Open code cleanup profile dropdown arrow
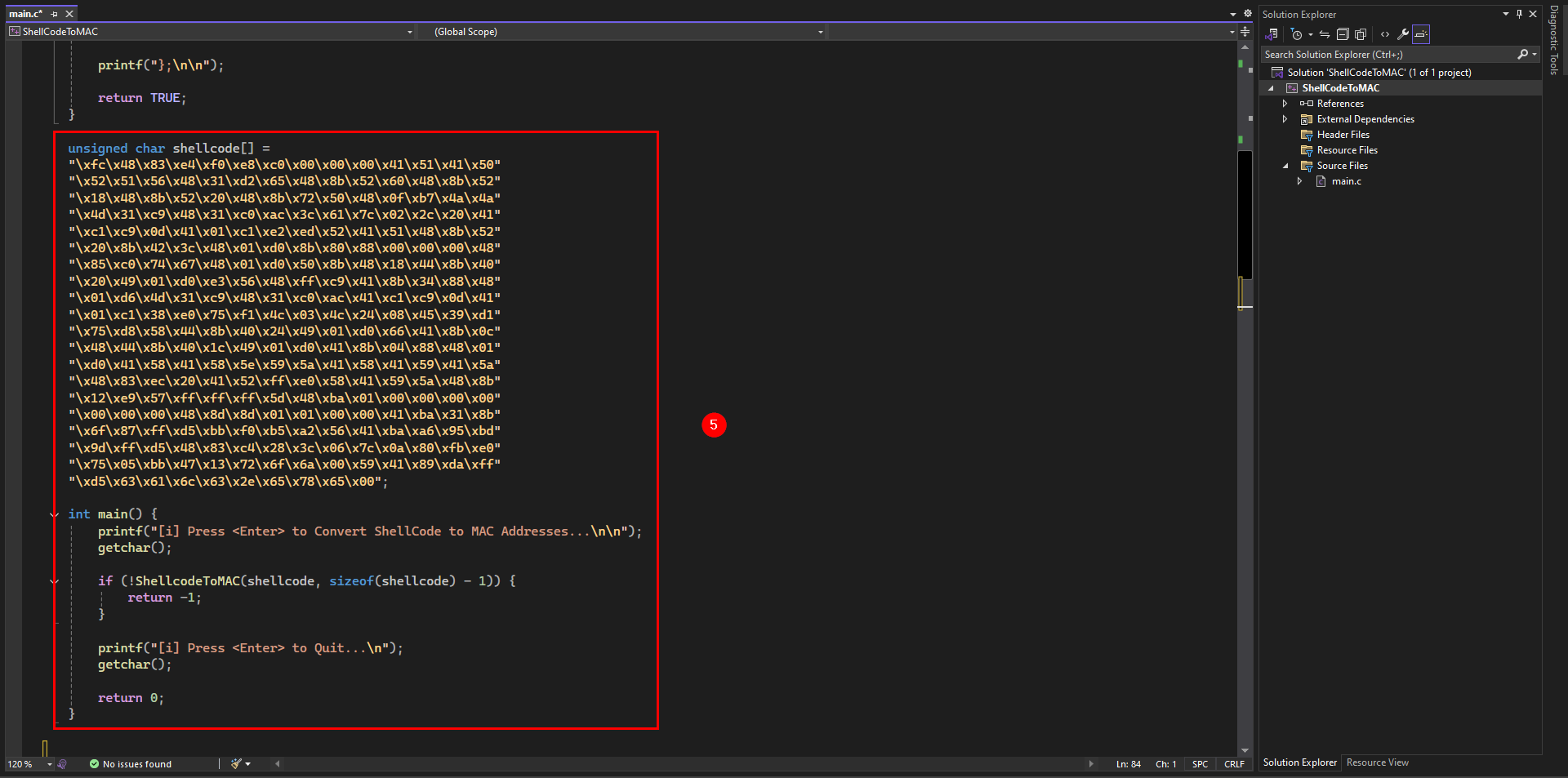Image resolution: width=1568 pixels, height=778 pixels. click(x=247, y=764)
